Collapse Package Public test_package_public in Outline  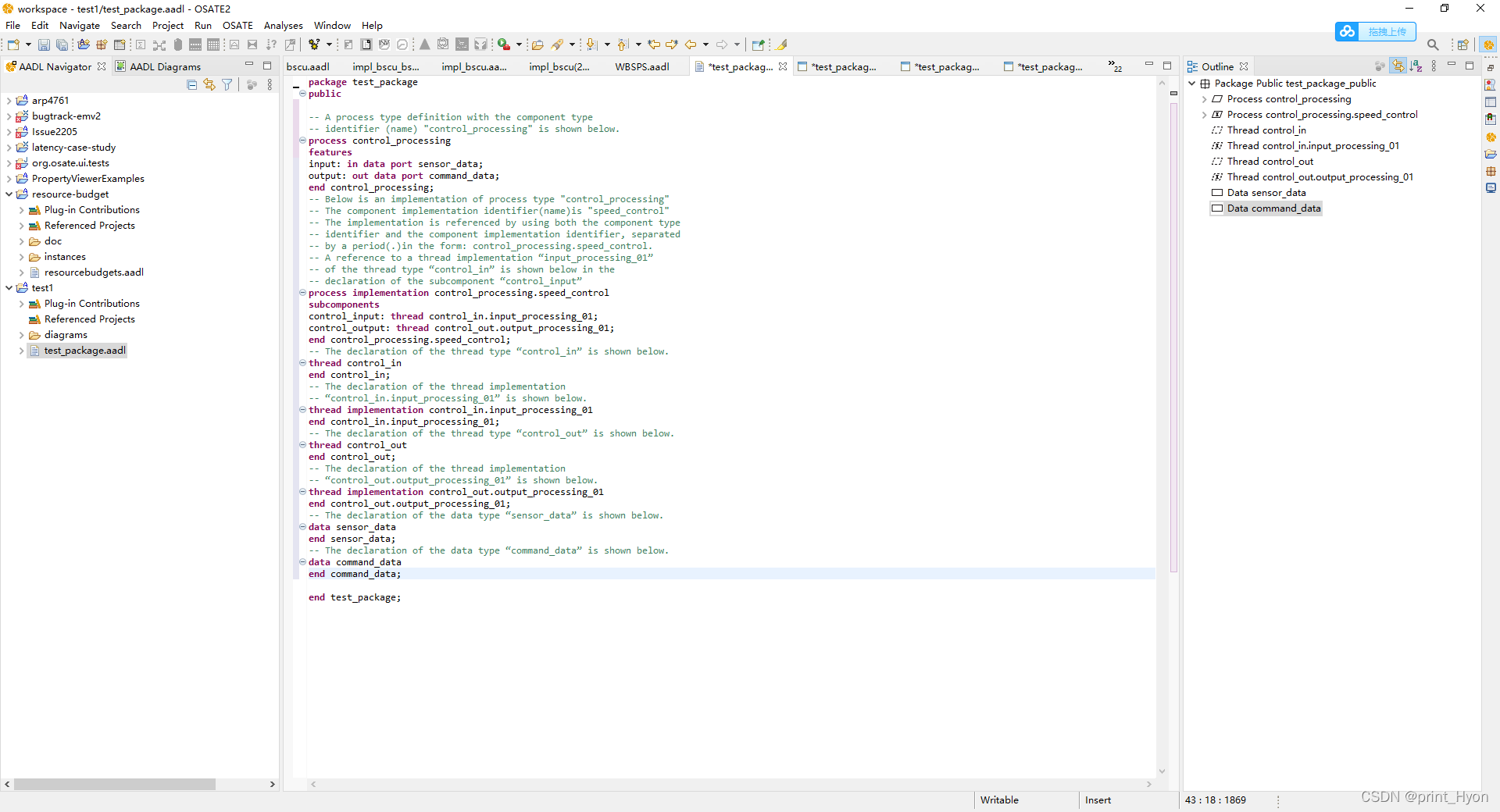pos(1192,84)
